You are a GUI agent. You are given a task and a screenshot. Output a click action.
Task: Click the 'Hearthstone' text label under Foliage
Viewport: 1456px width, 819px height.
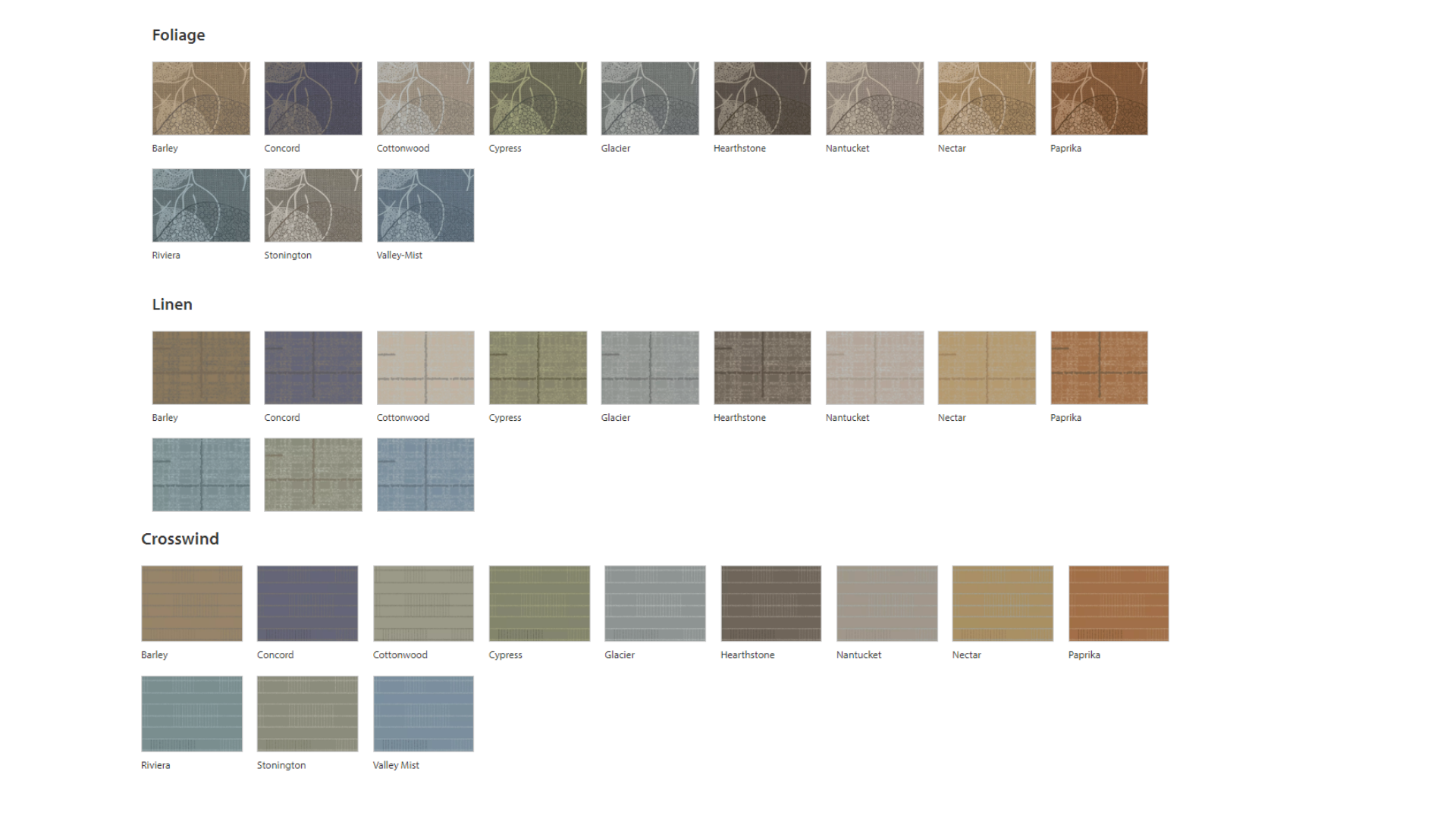pos(739,149)
